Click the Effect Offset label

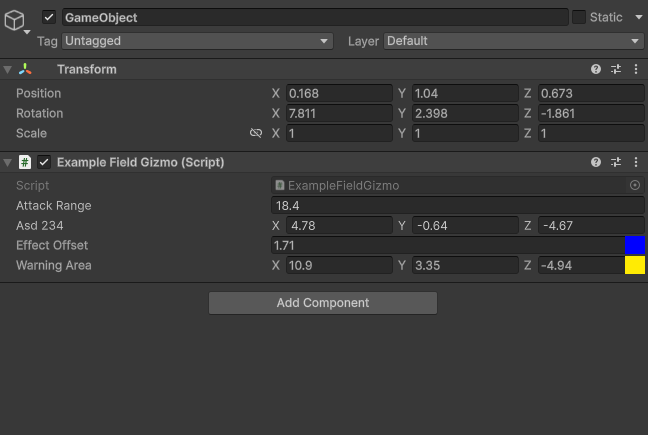point(52,245)
